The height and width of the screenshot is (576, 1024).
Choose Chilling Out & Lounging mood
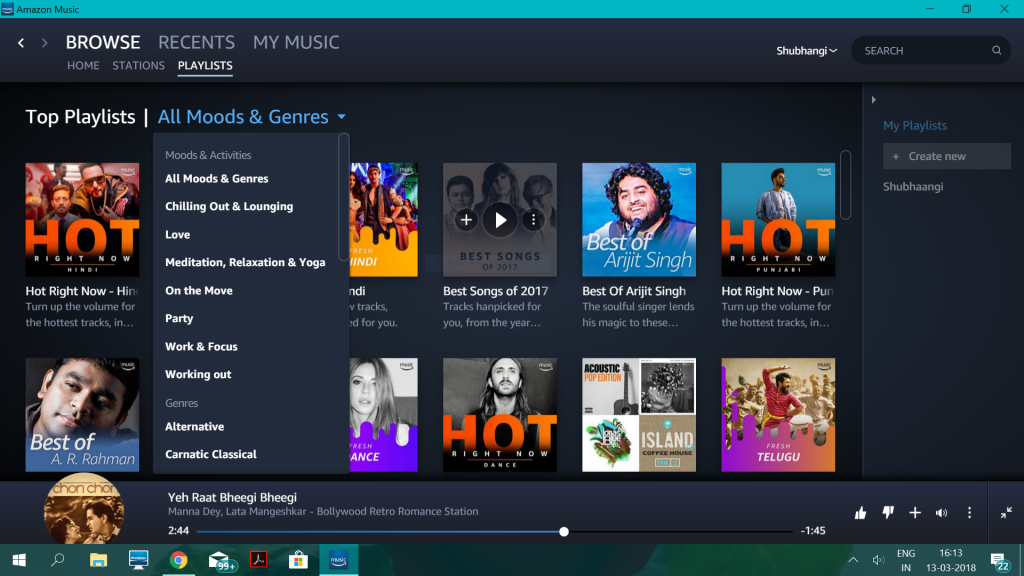tap(229, 206)
